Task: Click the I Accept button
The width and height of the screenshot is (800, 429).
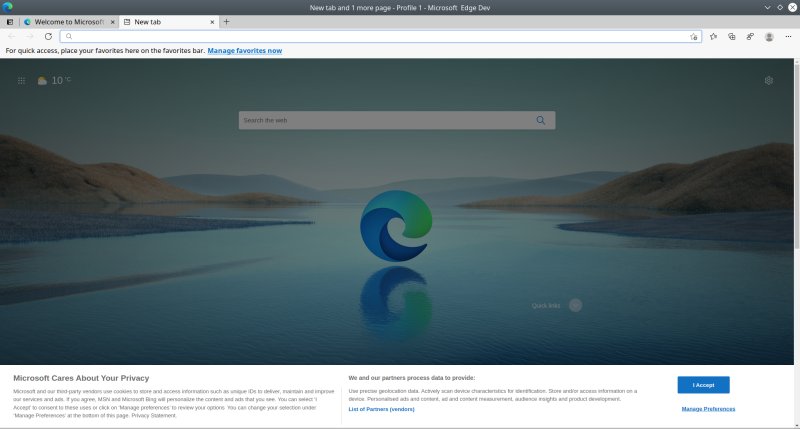Action: [704, 385]
